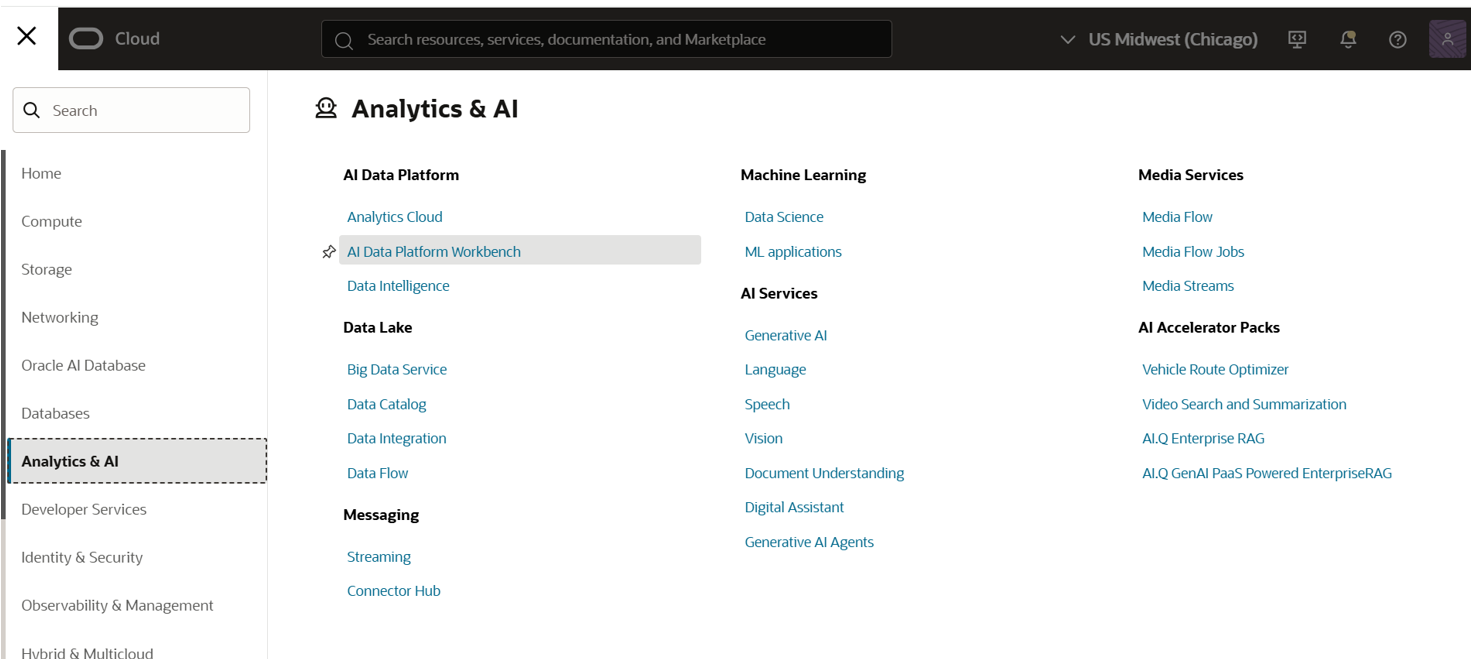This screenshot has width=1473, height=659.
Task: Open the Cloud Shell developer tools icon
Action: pos(1297,39)
